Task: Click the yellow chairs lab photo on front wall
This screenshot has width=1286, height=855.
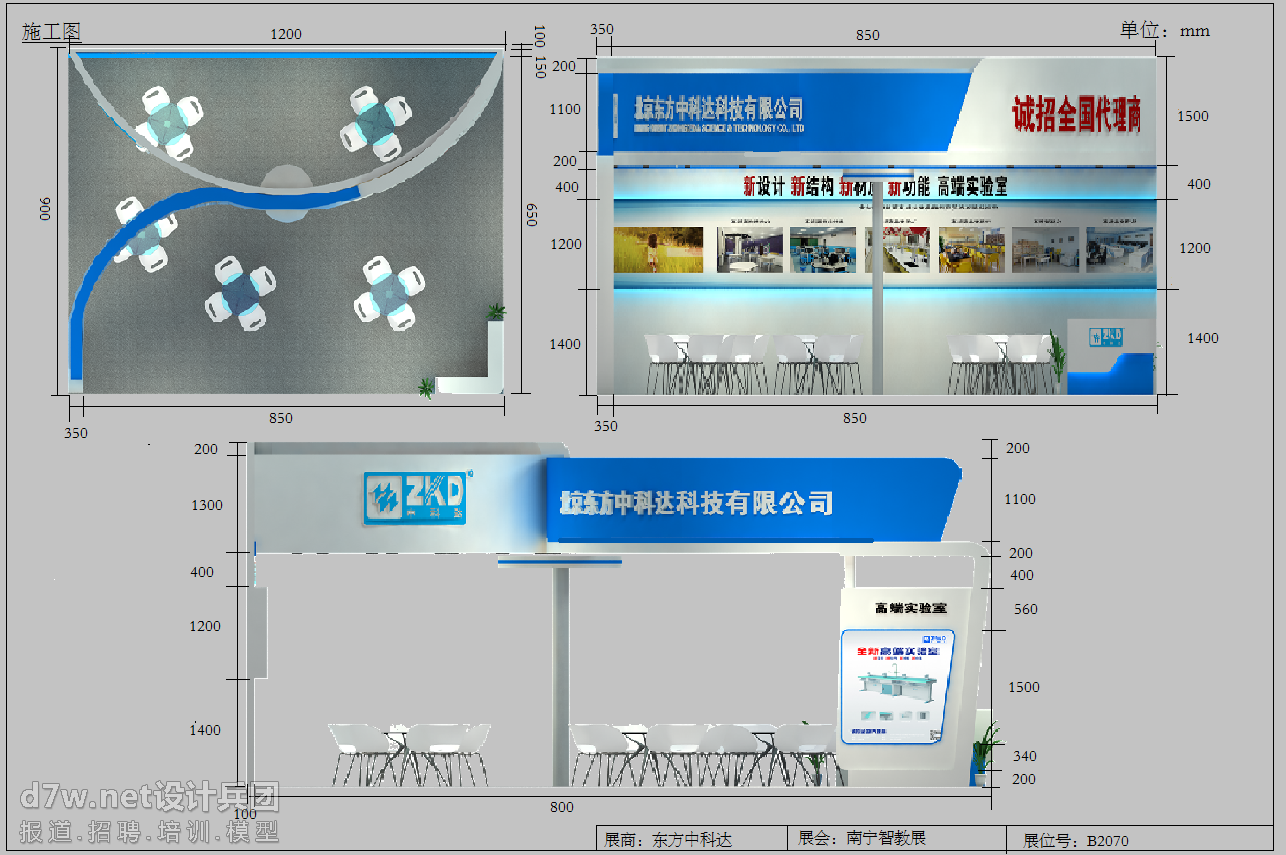Action: pyautogui.click(x=971, y=249)
